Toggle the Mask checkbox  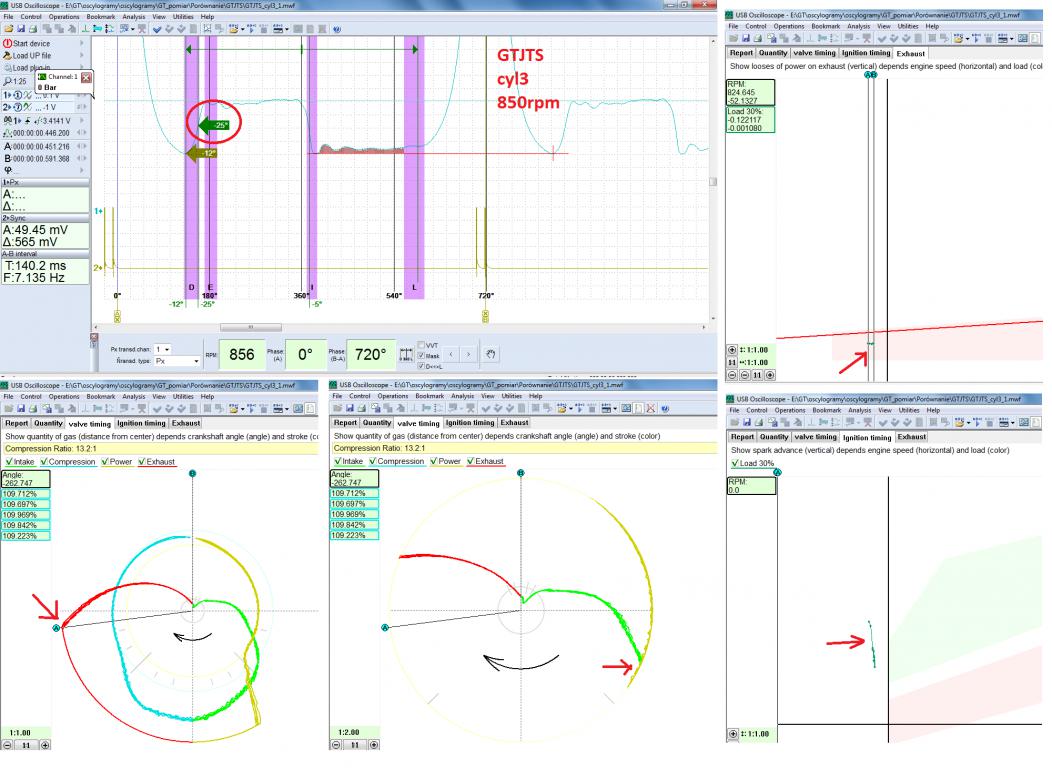pyautogui.click(x=421, y=355)
